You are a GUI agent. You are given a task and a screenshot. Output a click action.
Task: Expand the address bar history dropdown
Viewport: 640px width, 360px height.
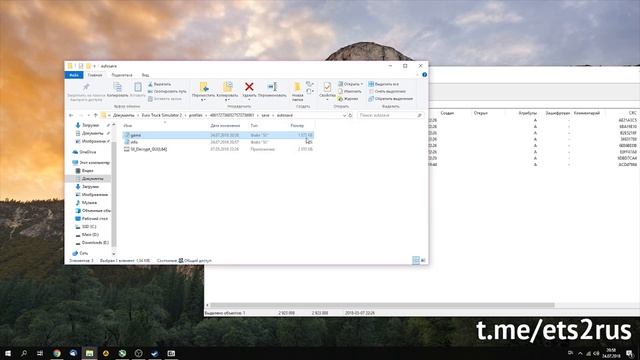[344, 116]
